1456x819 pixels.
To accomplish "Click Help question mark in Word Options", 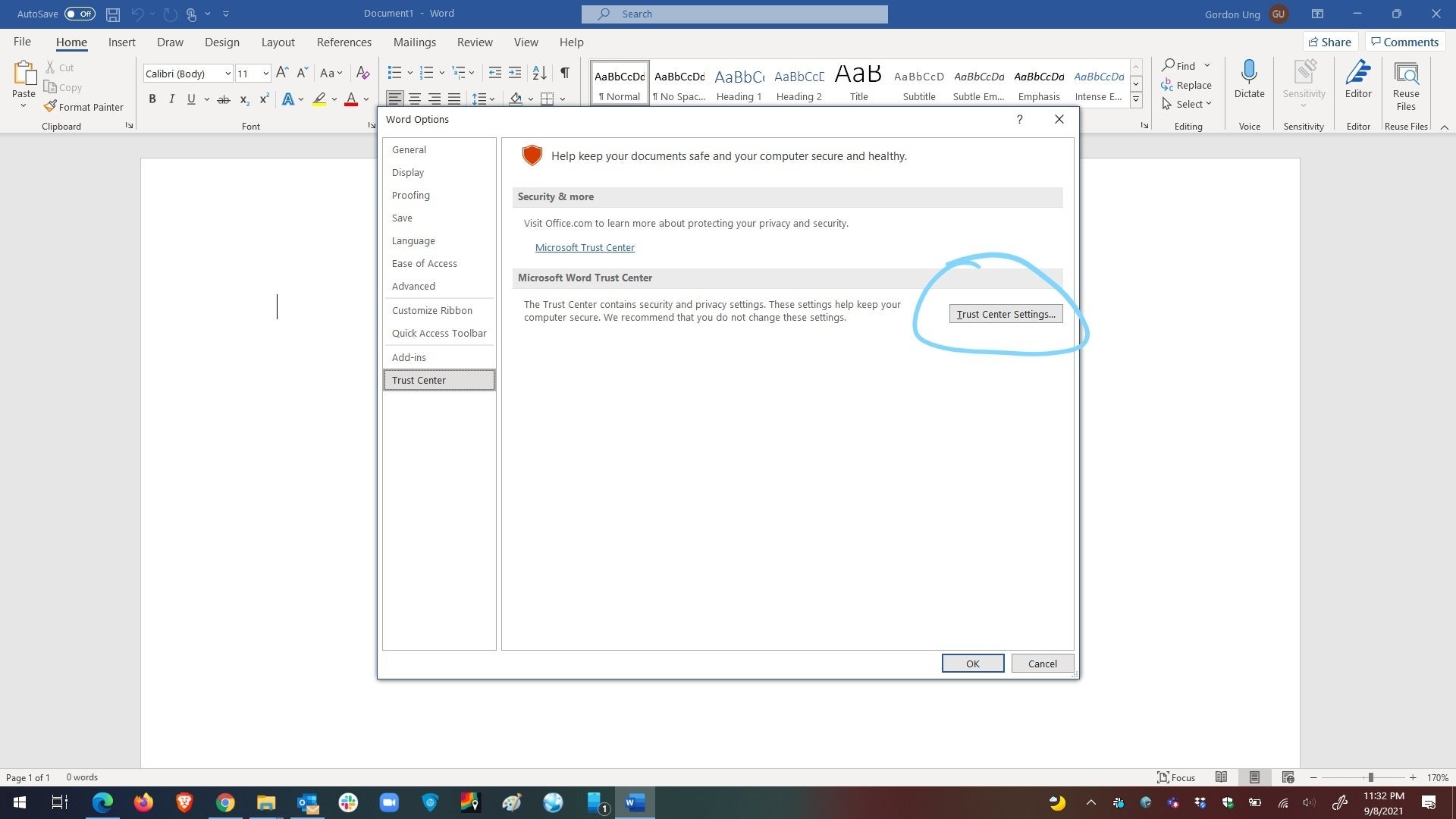I will pyautogui.click(x=1020, y=119).
